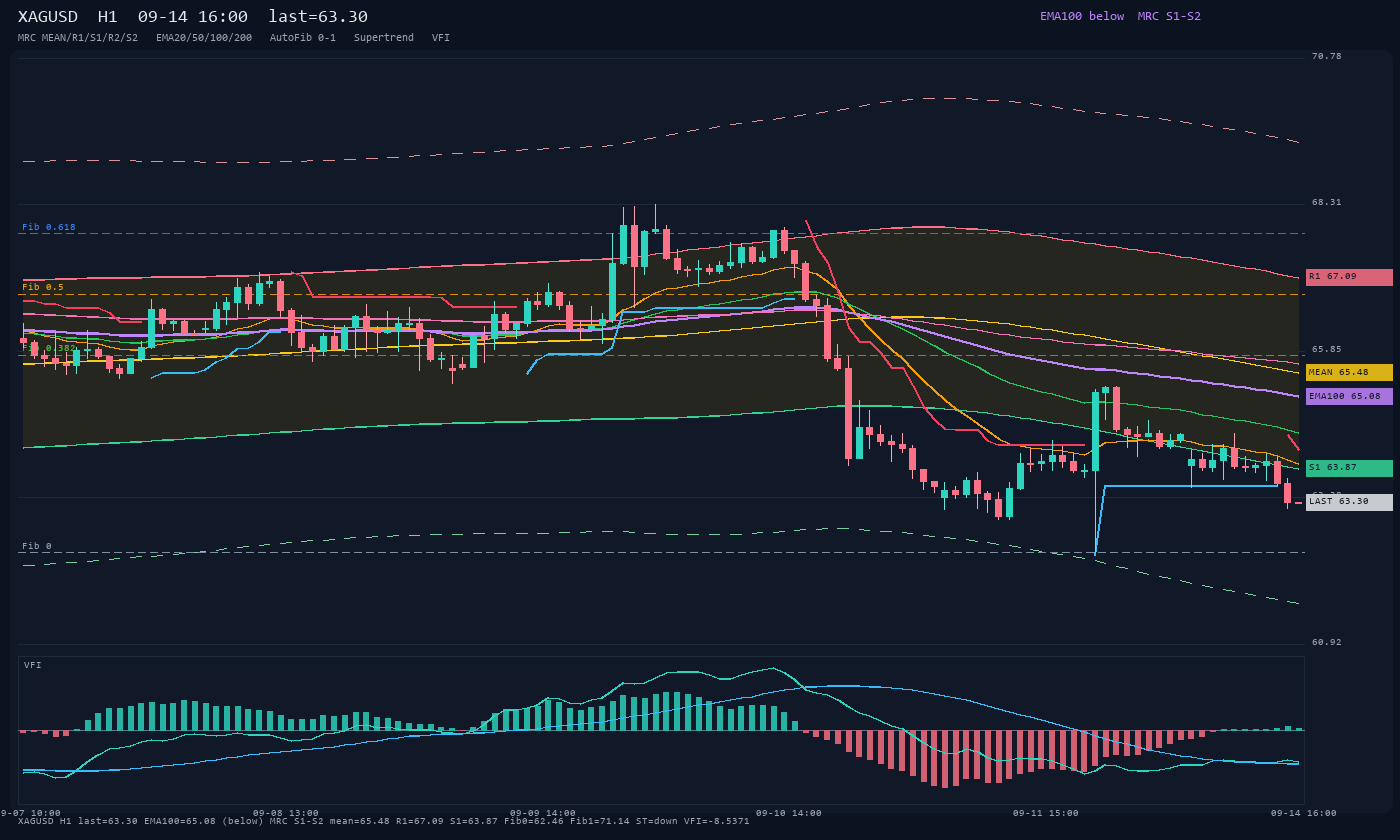Click the 09-09 14:00 time axis label
This screenshot has height=840, width=1400.
543,813
